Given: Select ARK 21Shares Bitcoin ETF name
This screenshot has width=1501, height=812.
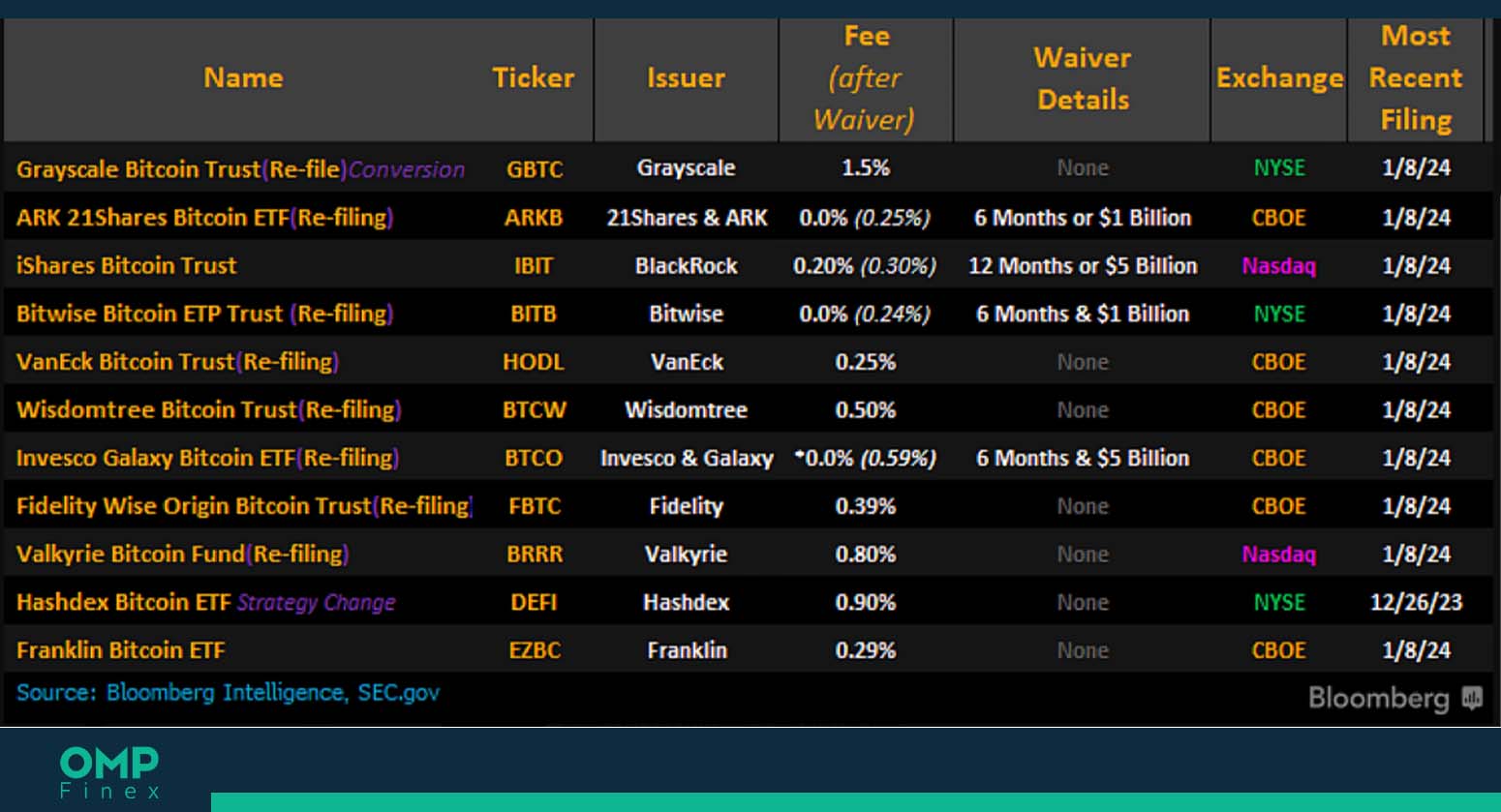Looking at the screenshot, I should (x=204, y=218).
